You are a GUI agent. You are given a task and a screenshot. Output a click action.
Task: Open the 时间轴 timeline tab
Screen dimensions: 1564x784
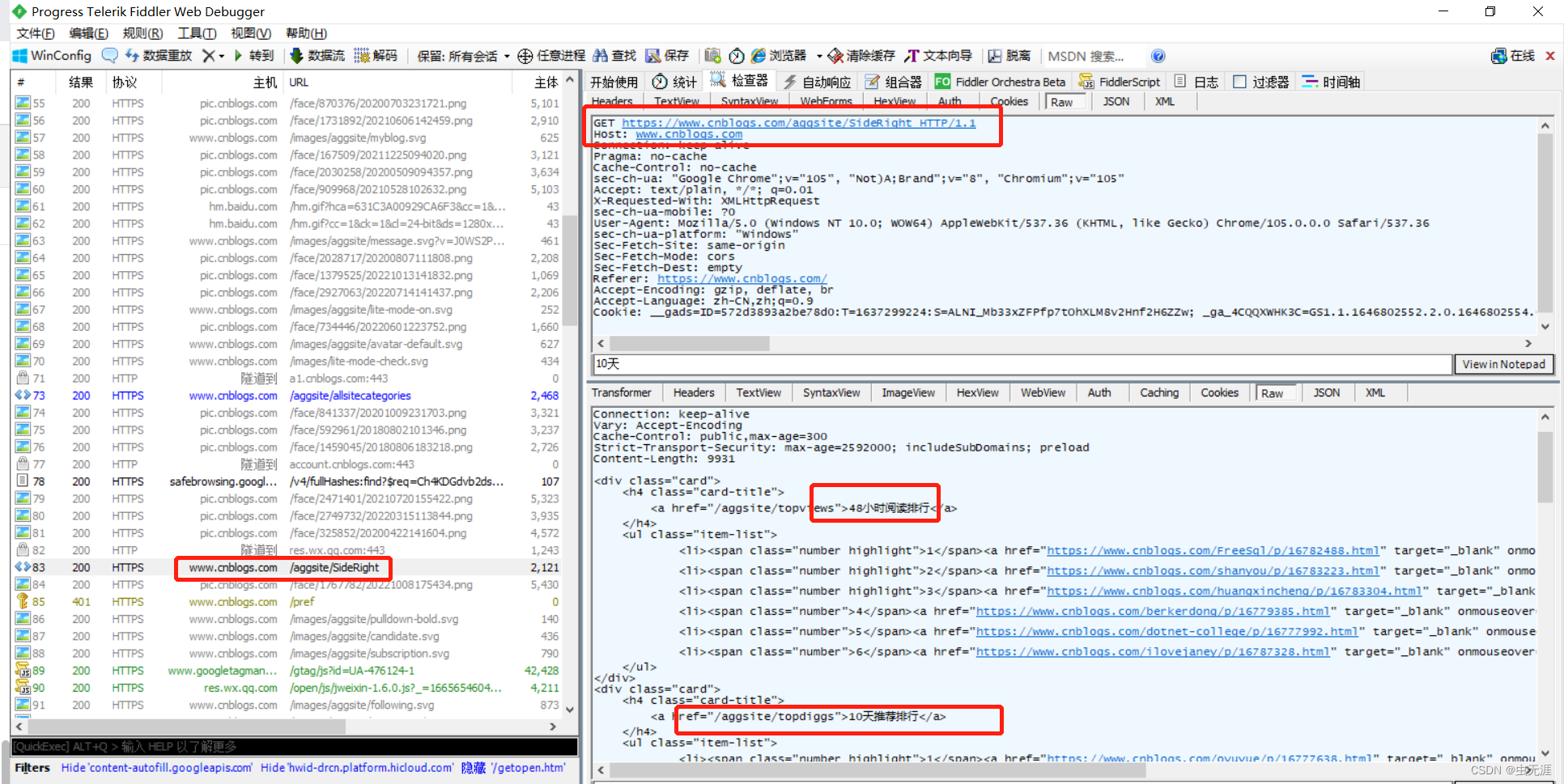coord(1331,82)
